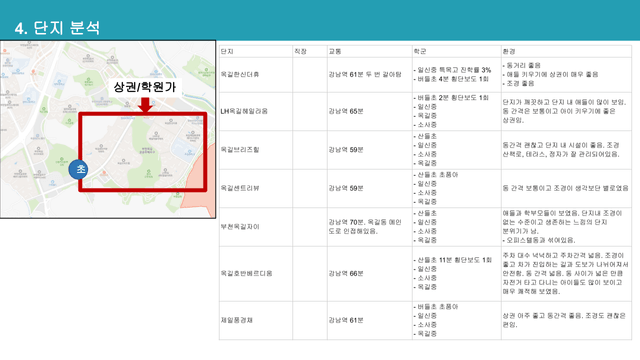Click the environment cell beginning '상권 아주 좋고'

(566, 320)
